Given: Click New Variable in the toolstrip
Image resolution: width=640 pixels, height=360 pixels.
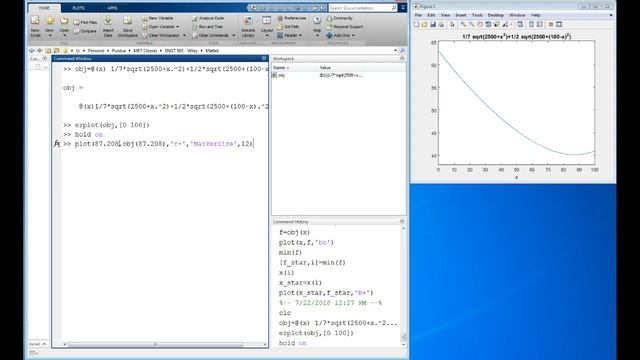Looking at the screenshot, I should click(x=158, y=18).
